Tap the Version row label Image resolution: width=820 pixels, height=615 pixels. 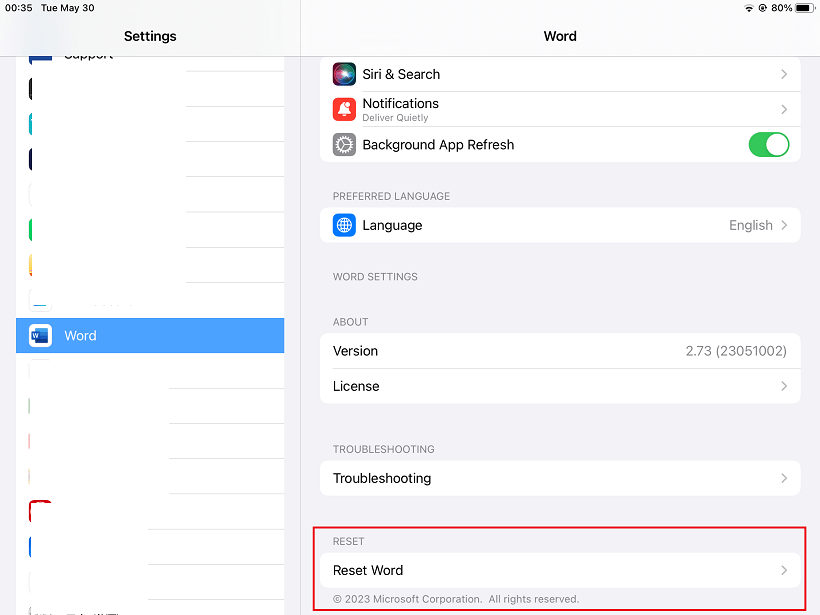coord(355,351)
